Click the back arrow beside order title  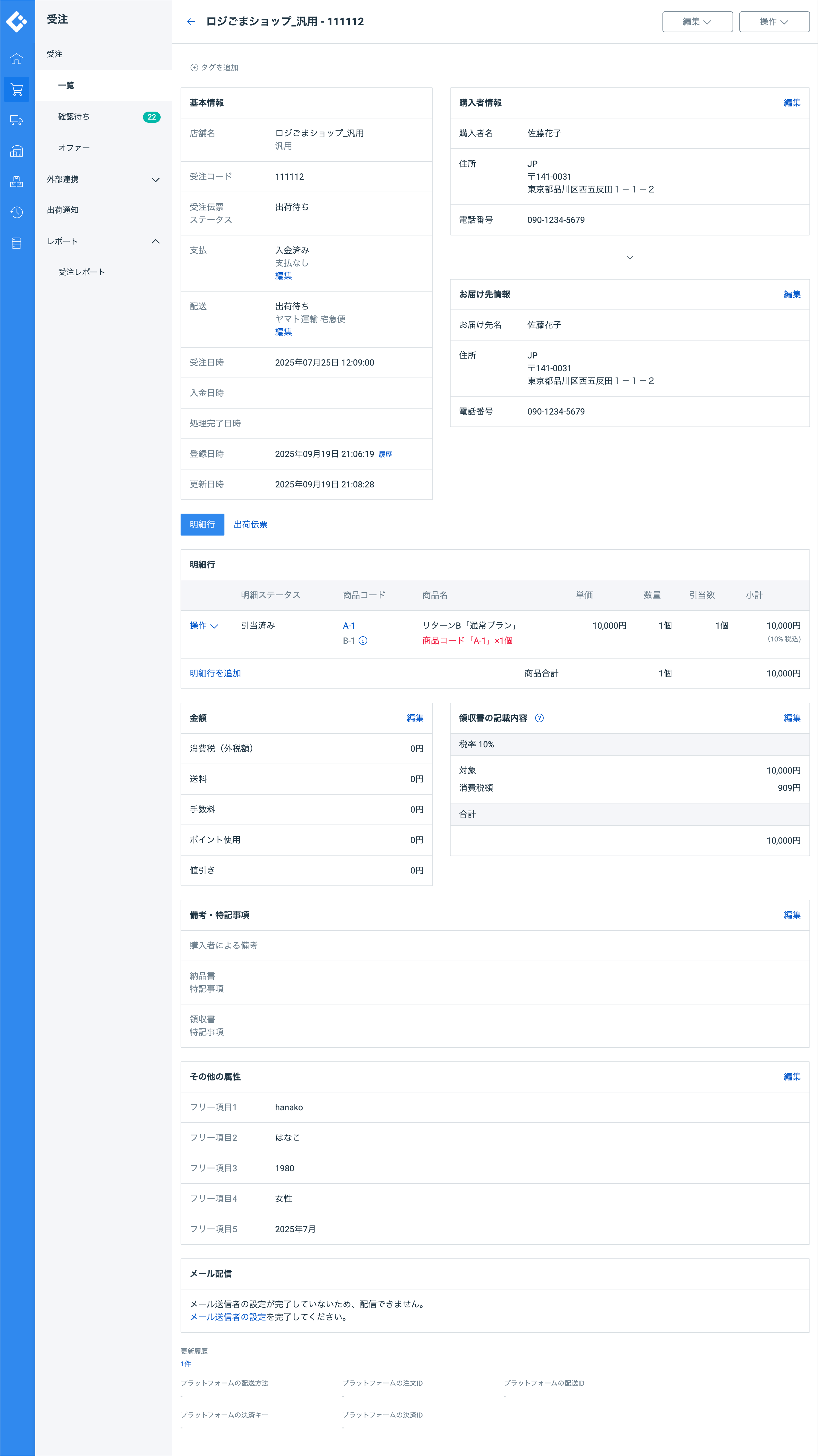(x=191, y=21)
